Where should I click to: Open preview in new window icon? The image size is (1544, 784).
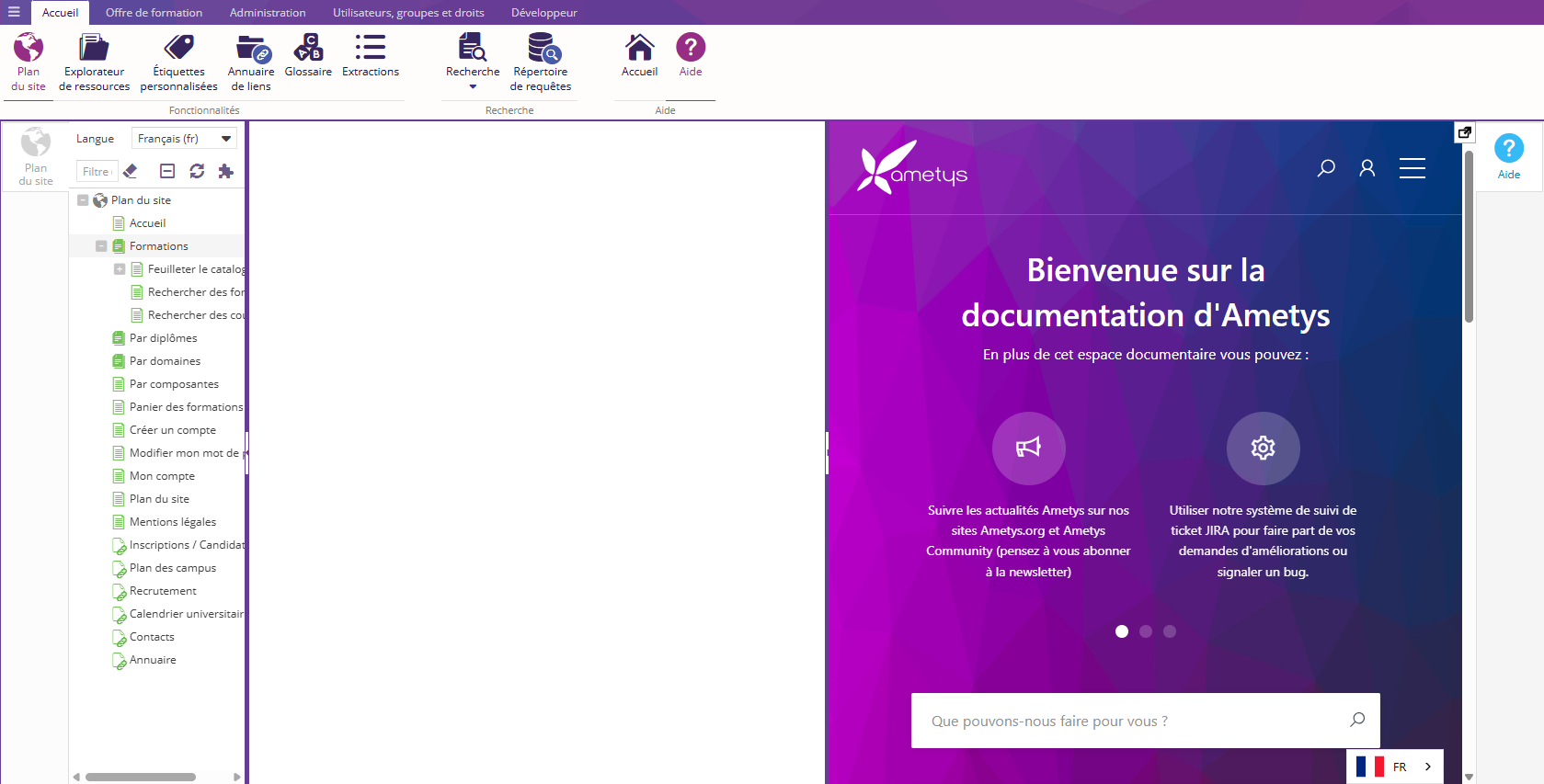pyautogui.click(x=1464, y=132)
